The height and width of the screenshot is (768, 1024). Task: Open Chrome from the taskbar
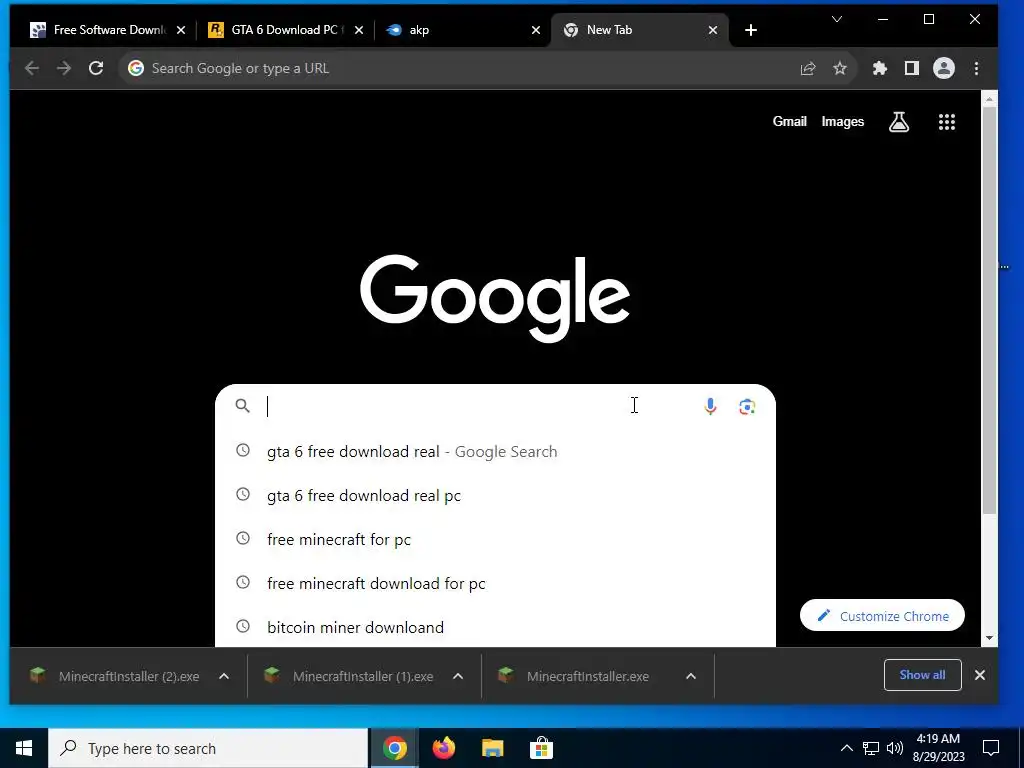tap(394, 748)
